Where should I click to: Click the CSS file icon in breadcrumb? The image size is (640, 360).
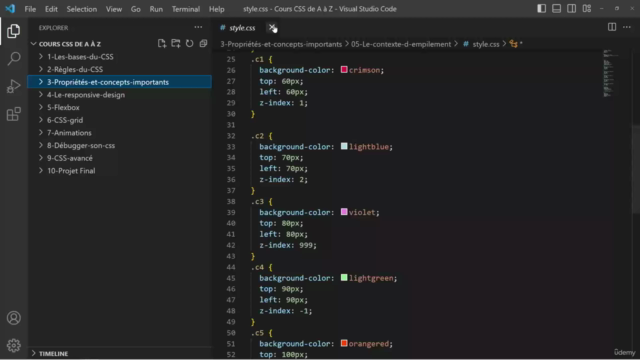click(x=466, y=44)
